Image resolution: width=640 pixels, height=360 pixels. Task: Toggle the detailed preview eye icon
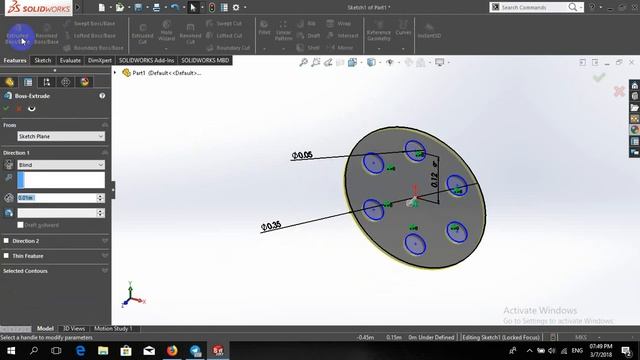pos(31,108)
